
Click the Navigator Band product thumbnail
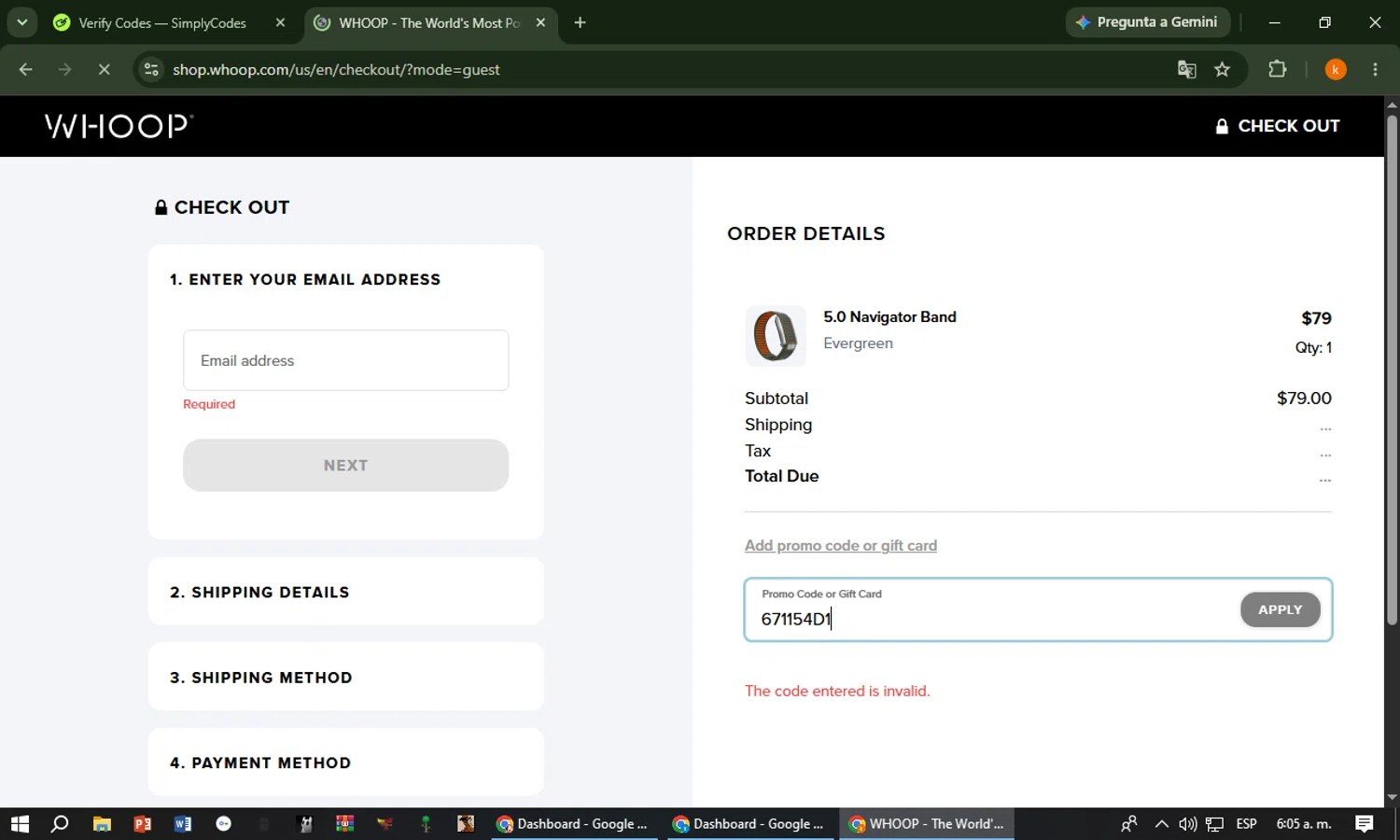click(x=776, y=336)
